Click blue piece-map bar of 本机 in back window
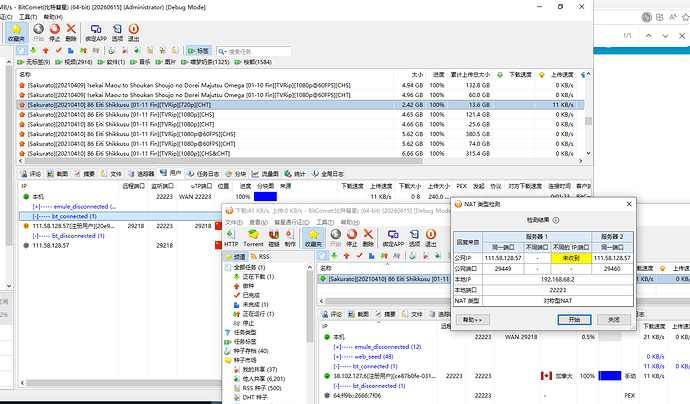Image resolution: width=690 pixels, height=404 pixels. pyautogui.click(x=265, y=197)
